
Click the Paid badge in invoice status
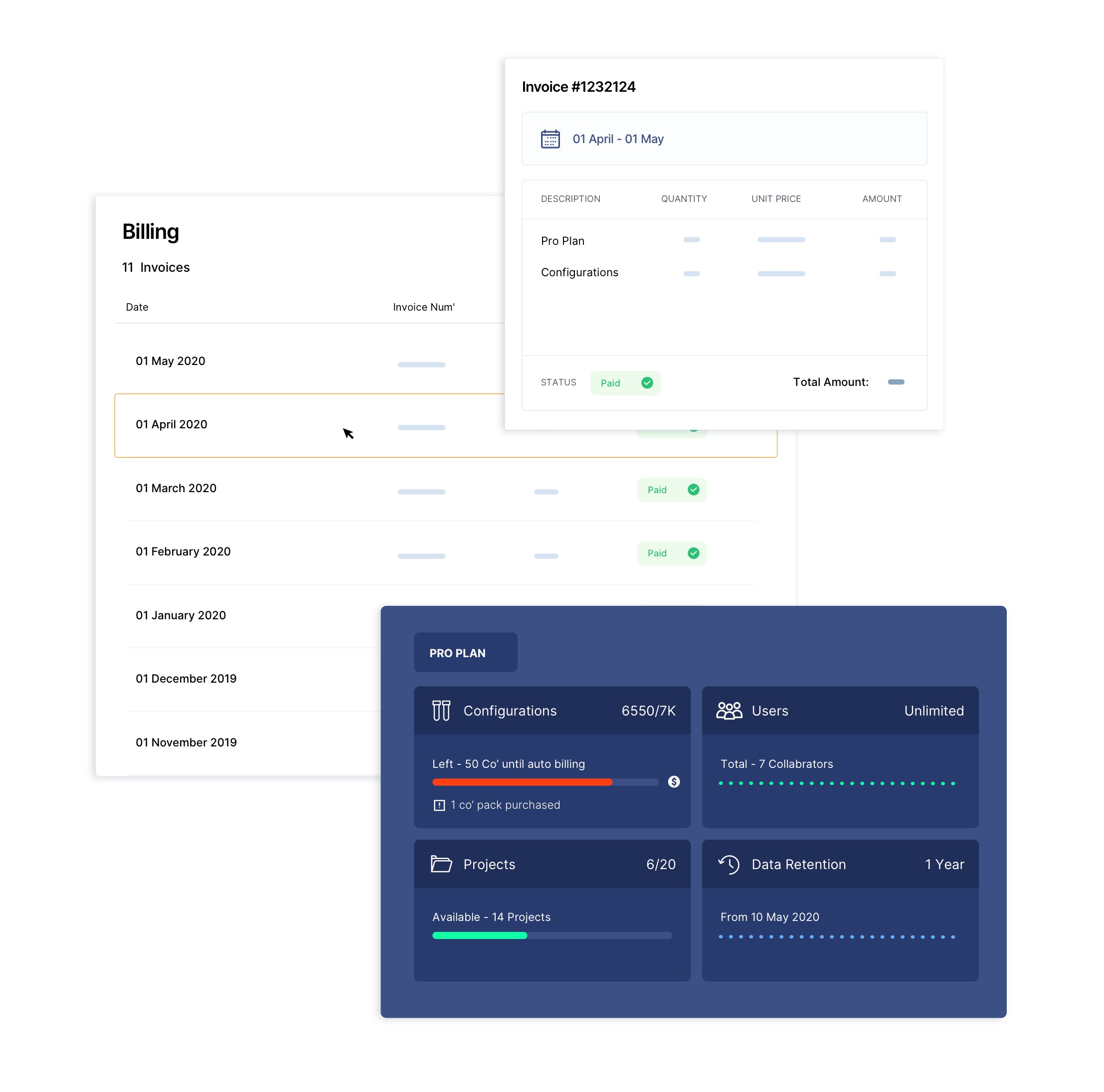click(x=626, y=383)
